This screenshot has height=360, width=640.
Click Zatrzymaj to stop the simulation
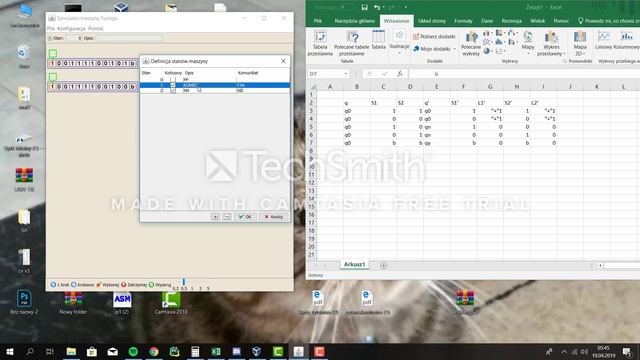pyautogui.click(x=134, y=284)
